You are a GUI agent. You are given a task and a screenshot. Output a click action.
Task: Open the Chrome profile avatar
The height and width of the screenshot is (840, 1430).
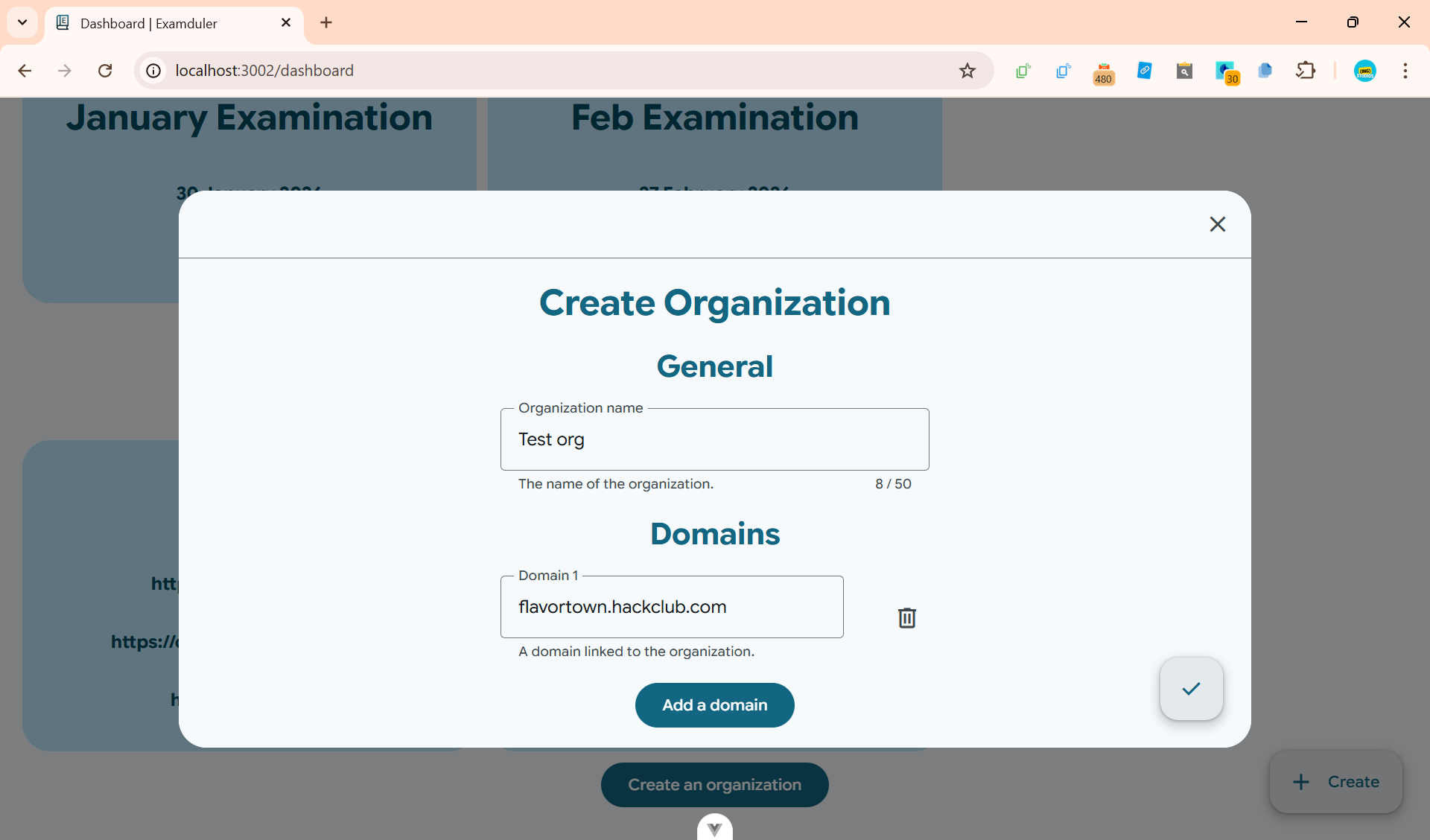tap(1364, 71)
